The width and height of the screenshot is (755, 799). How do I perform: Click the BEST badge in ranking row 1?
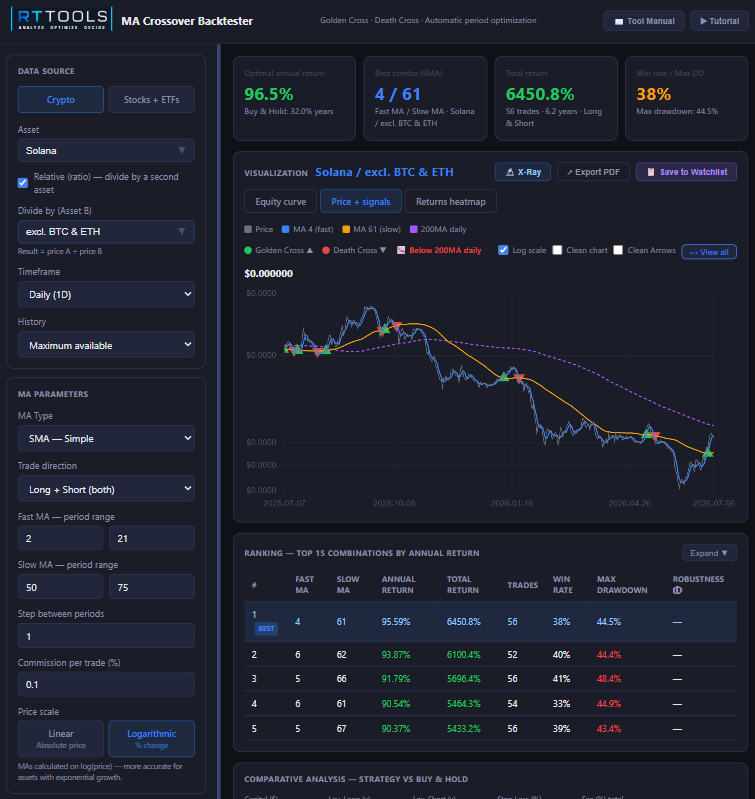[x=266, y=629]
